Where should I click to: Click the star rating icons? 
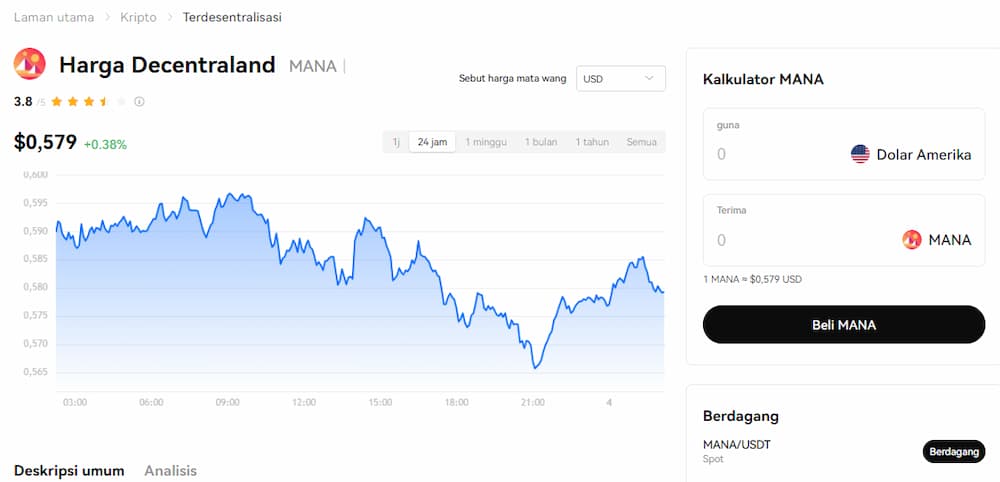88,101
